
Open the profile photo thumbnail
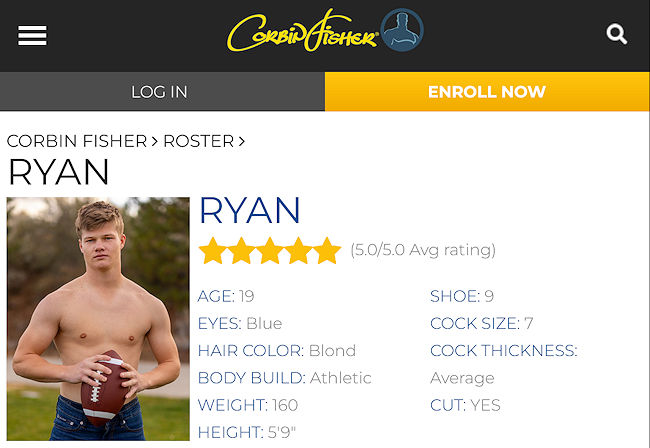coord(97,319)
